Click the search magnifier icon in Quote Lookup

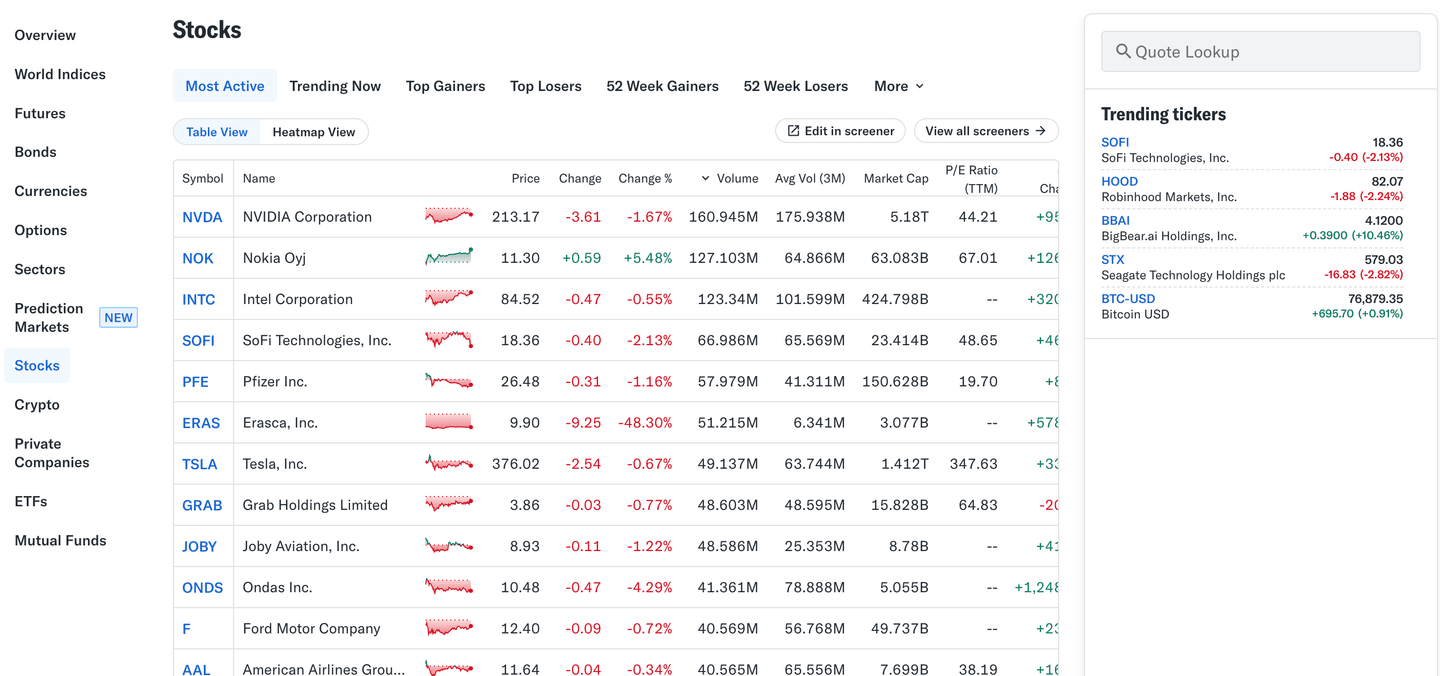point(1123,51)
